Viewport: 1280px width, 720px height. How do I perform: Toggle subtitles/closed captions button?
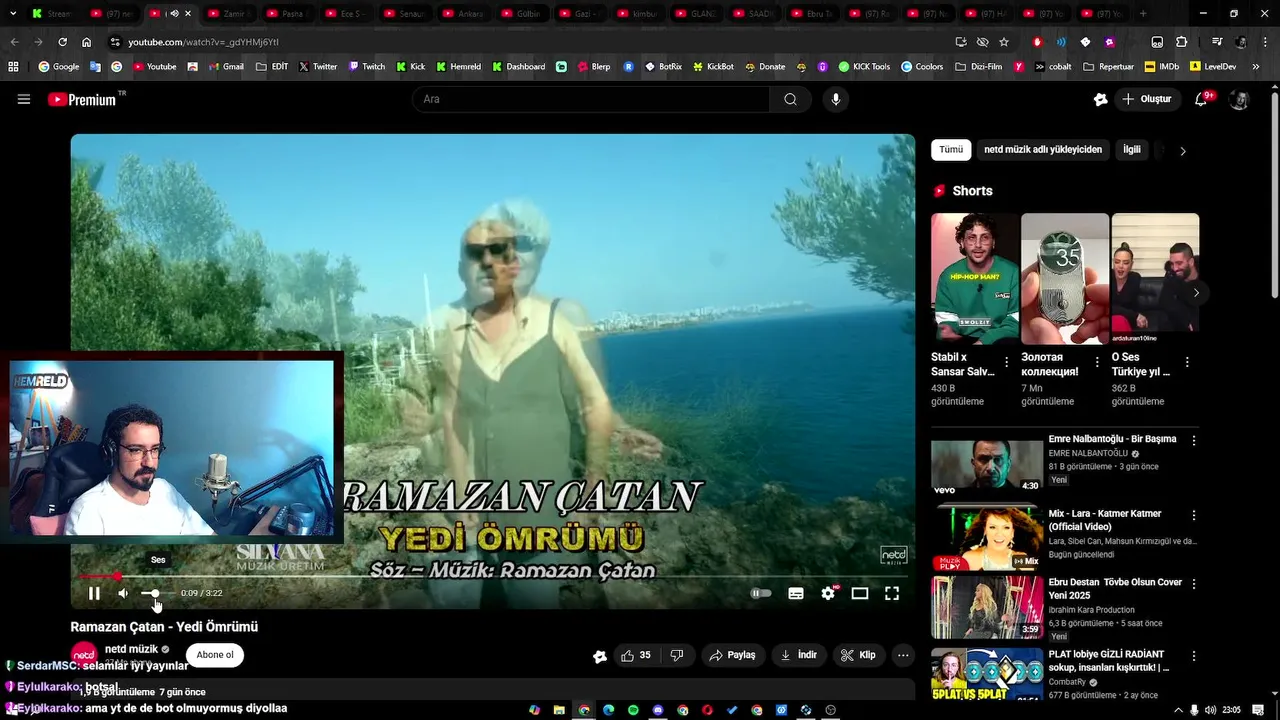tap(796, 593)
